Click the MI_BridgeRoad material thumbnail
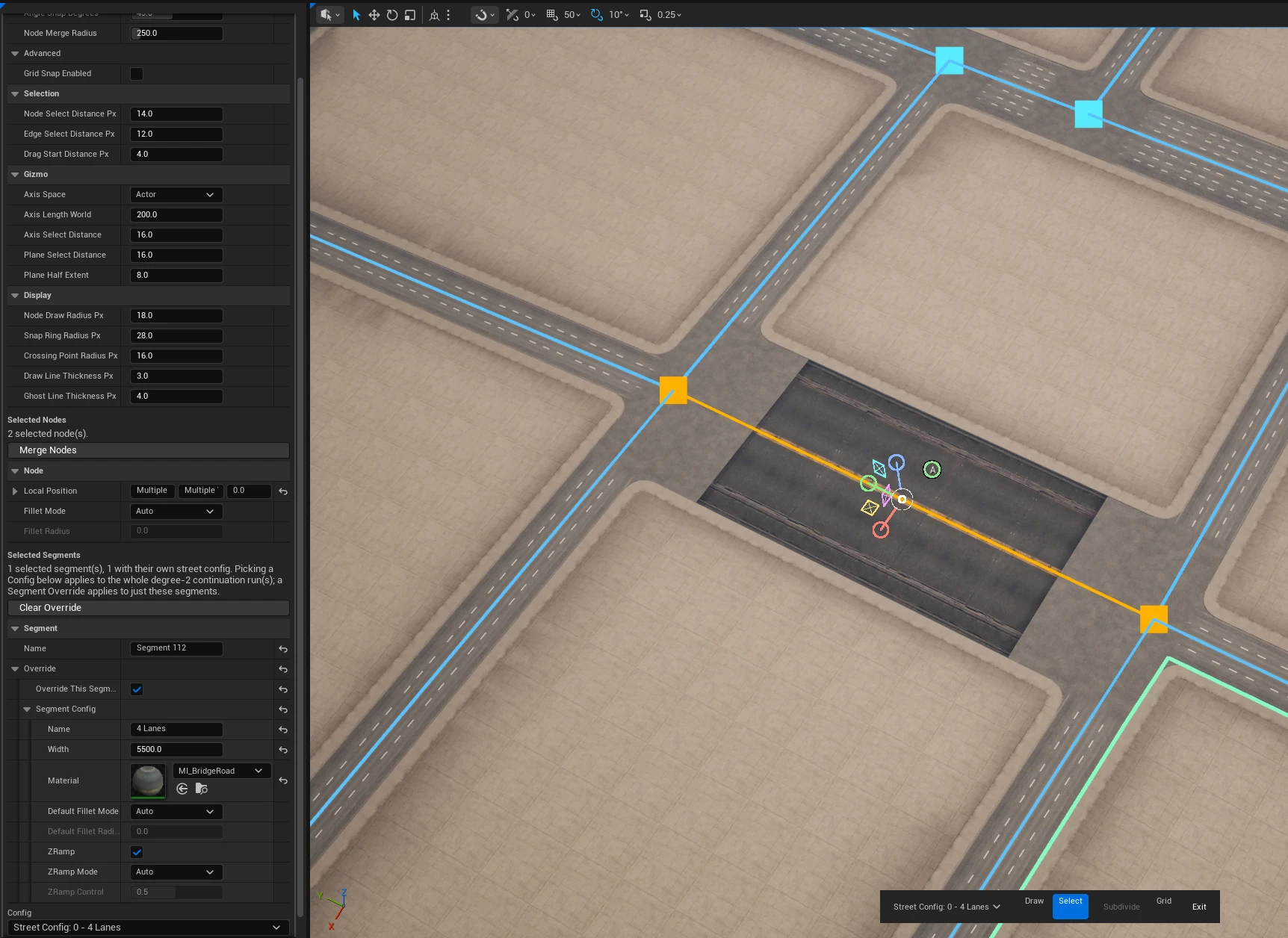This screenshot has height=938, width=1288. (x=148, y=780)
